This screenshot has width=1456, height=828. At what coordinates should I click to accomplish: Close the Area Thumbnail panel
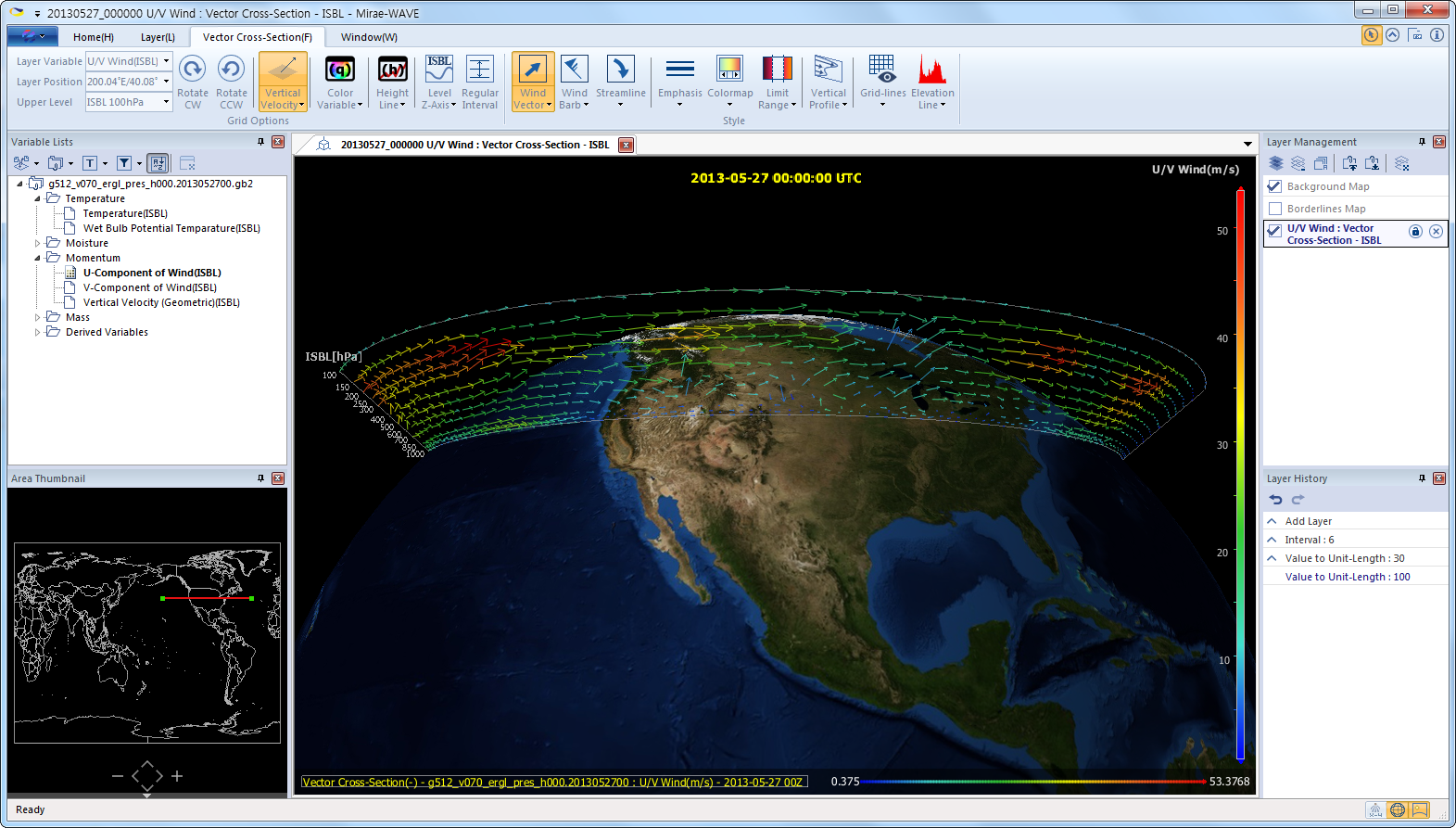tap(278, 478)
